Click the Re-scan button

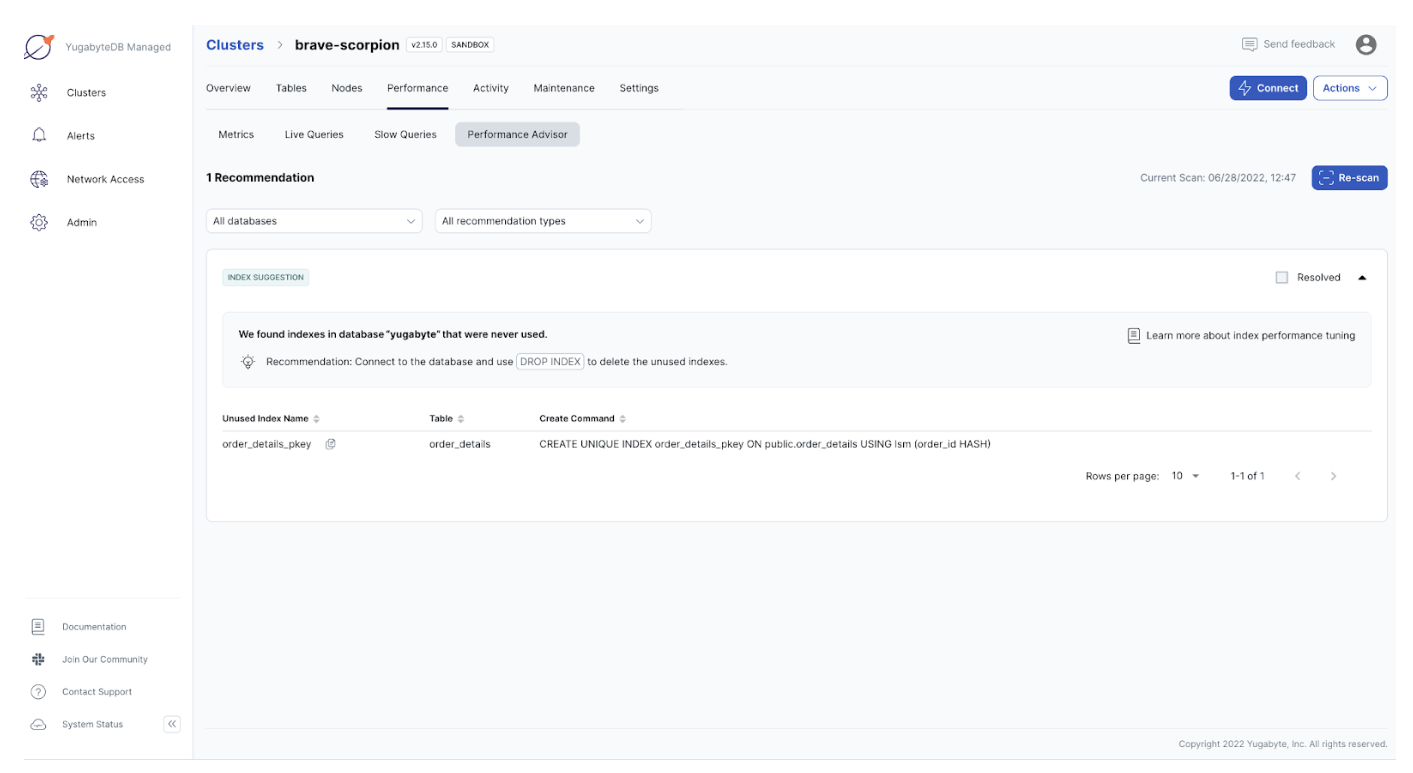pyautogui.click(x=1349, y=177)
